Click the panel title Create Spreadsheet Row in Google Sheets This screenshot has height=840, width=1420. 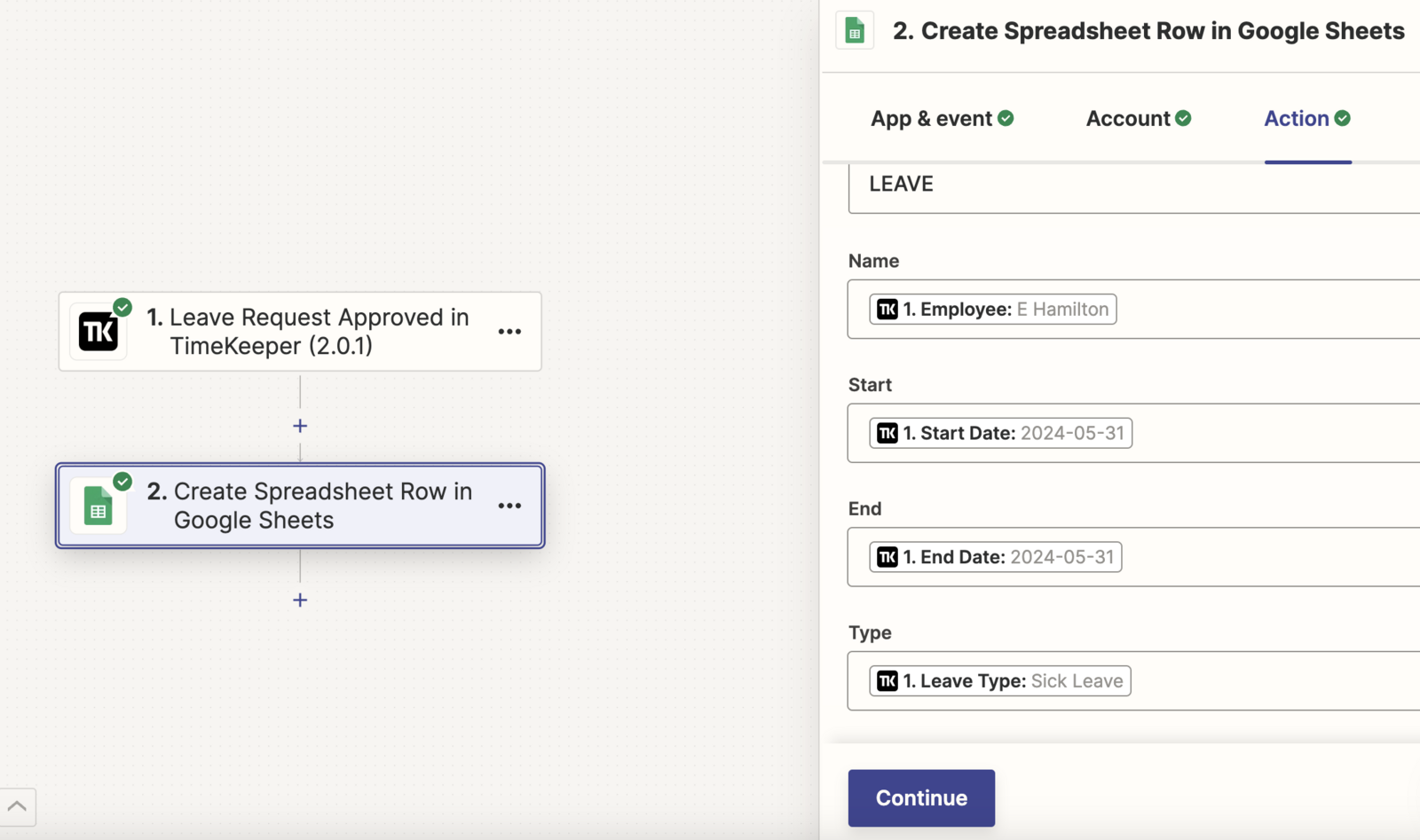1148,31
